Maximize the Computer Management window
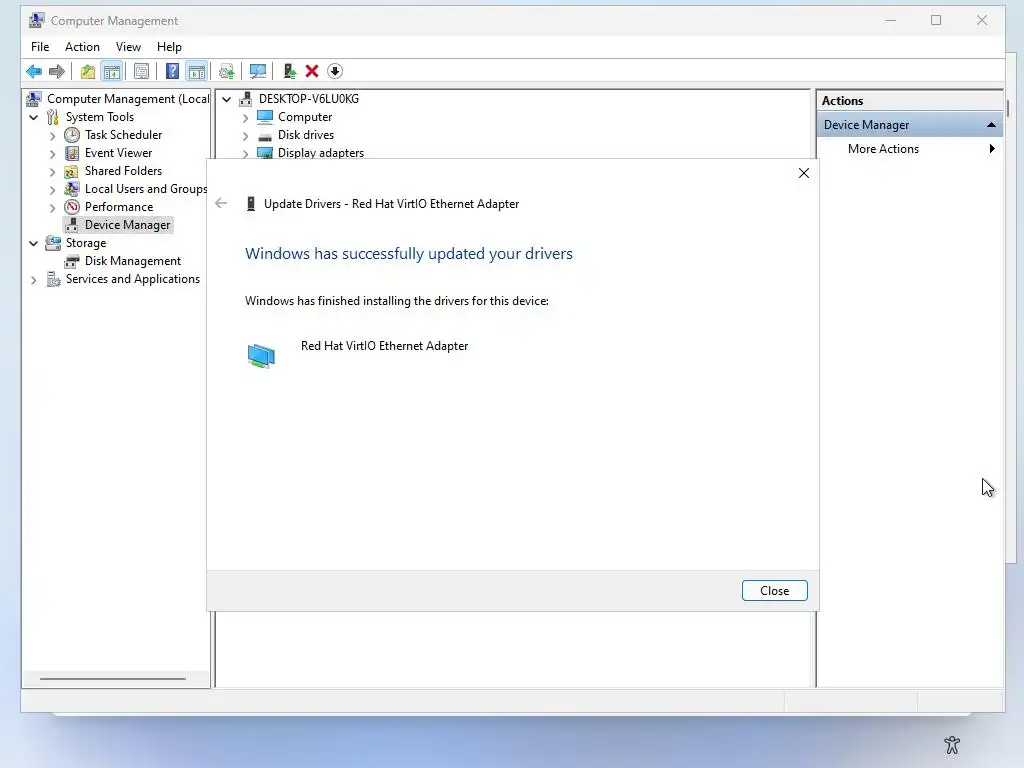Image resolution: width=1024 pixels, height=768 pixels. 936,20
